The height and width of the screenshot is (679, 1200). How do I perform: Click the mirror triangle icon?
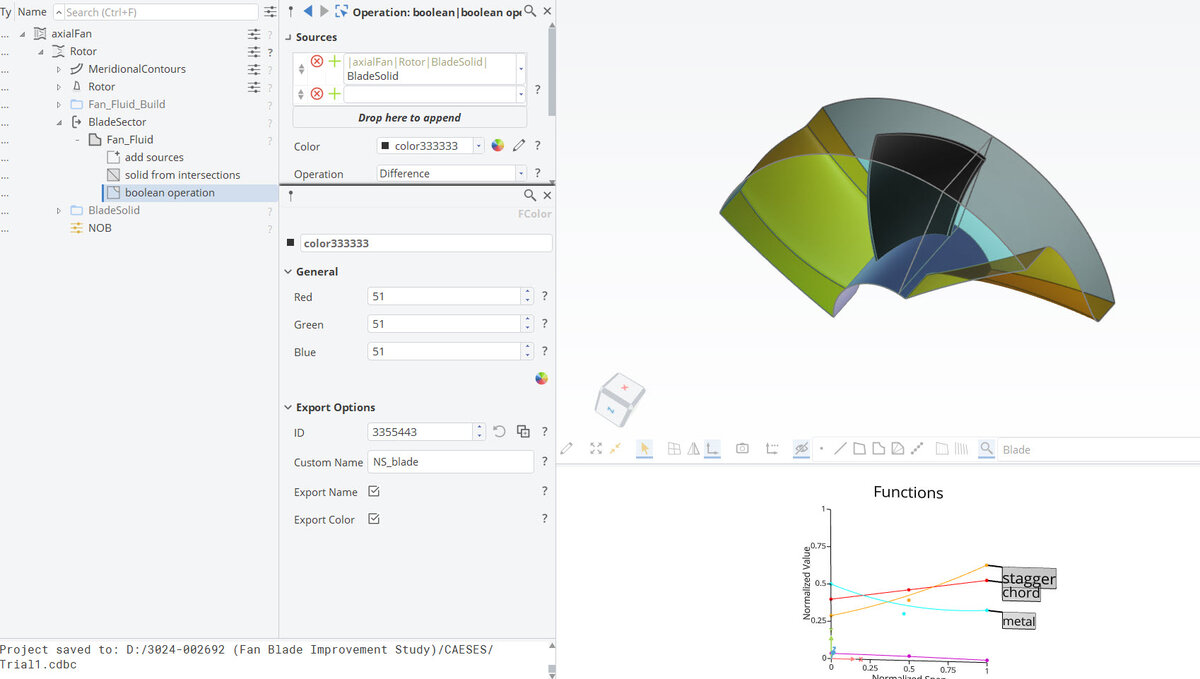693,449
